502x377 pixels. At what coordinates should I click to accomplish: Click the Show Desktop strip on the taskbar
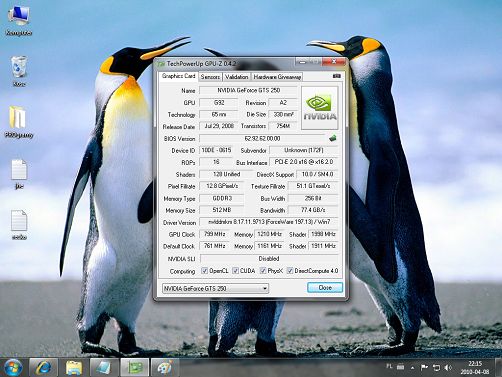coord(498,367)
